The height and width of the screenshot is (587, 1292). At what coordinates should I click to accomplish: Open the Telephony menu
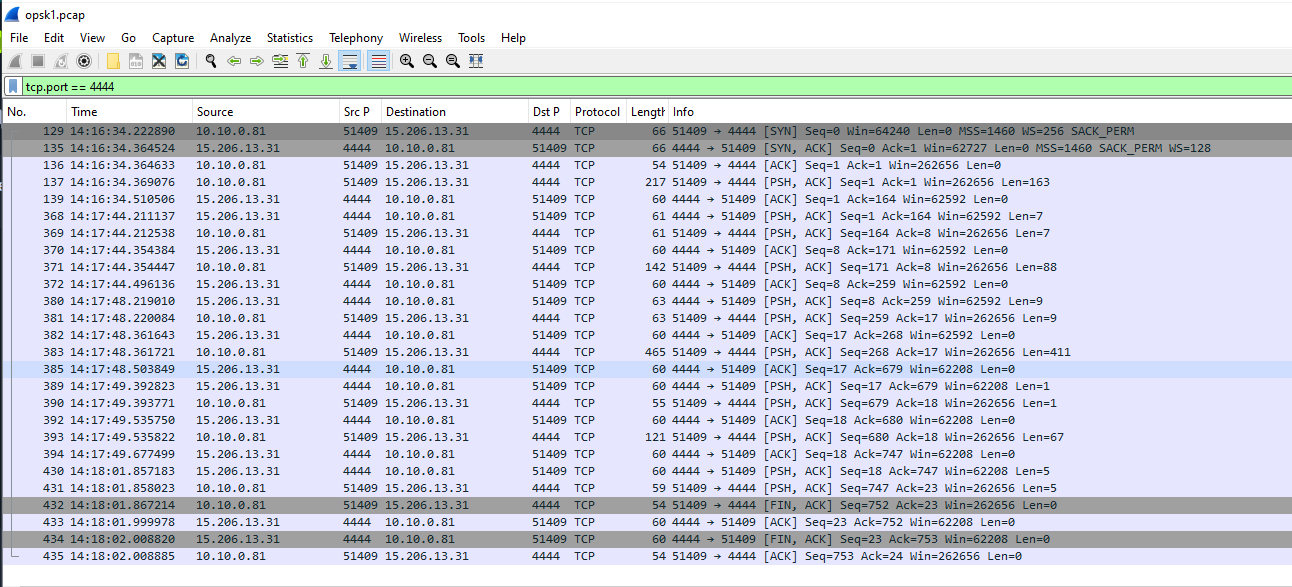point(356,38)
